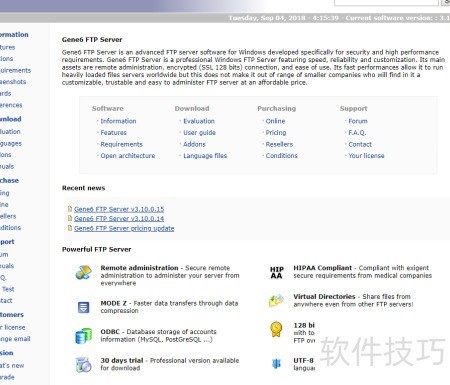Click the Gene6 FTP Server page title
The height and width of the screenshot is (385, 450).
point(92,39)
